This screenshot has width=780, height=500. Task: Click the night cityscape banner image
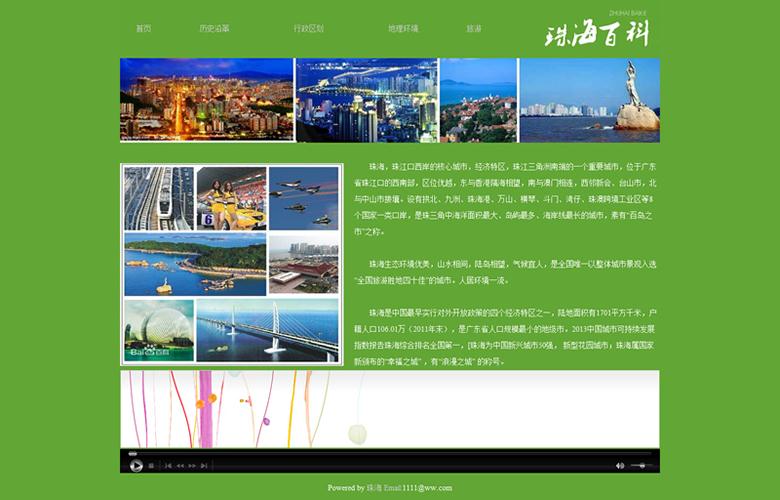point(207,100)
